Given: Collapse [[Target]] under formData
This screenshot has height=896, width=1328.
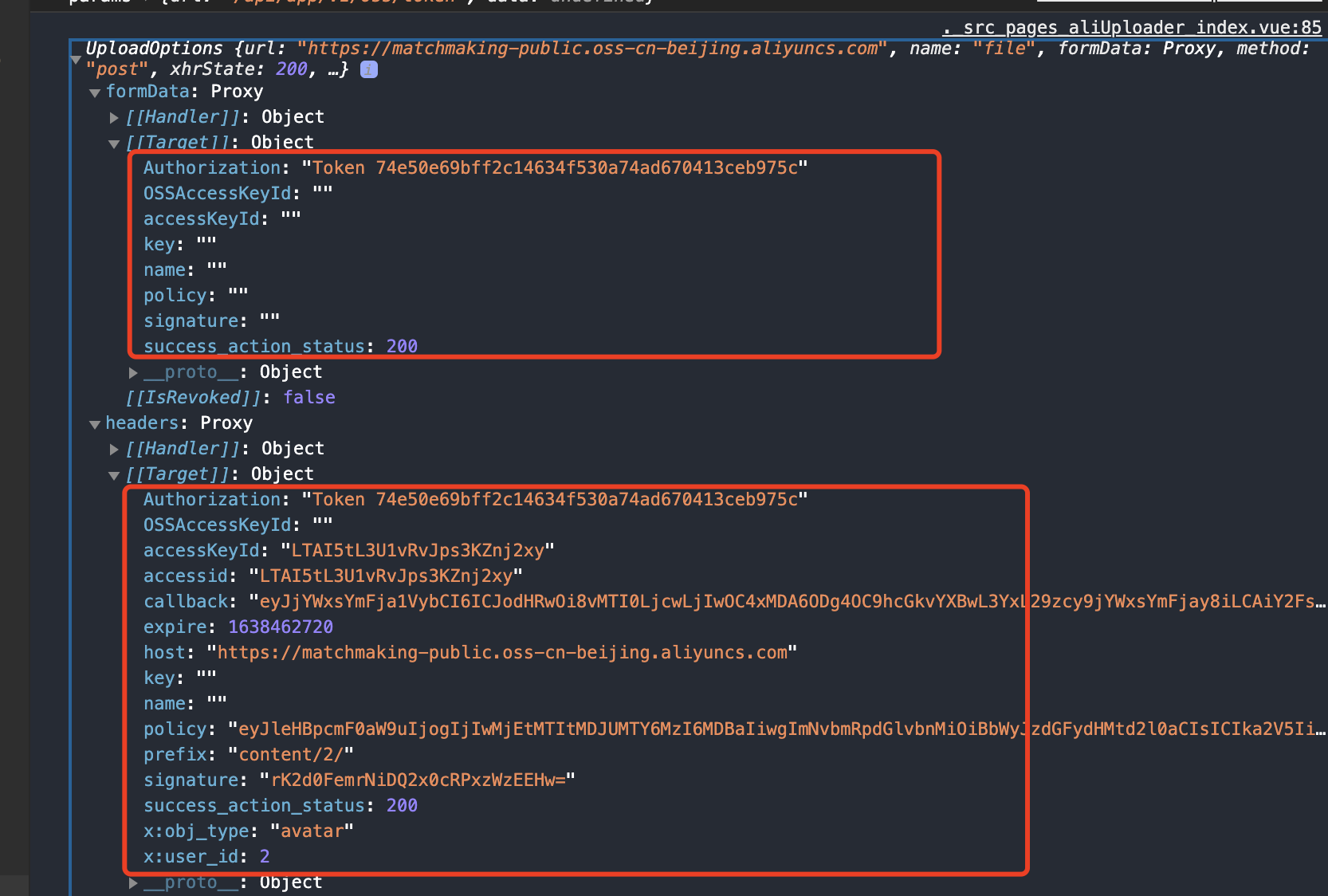Looking at the screenshot, I should (114, 143).
